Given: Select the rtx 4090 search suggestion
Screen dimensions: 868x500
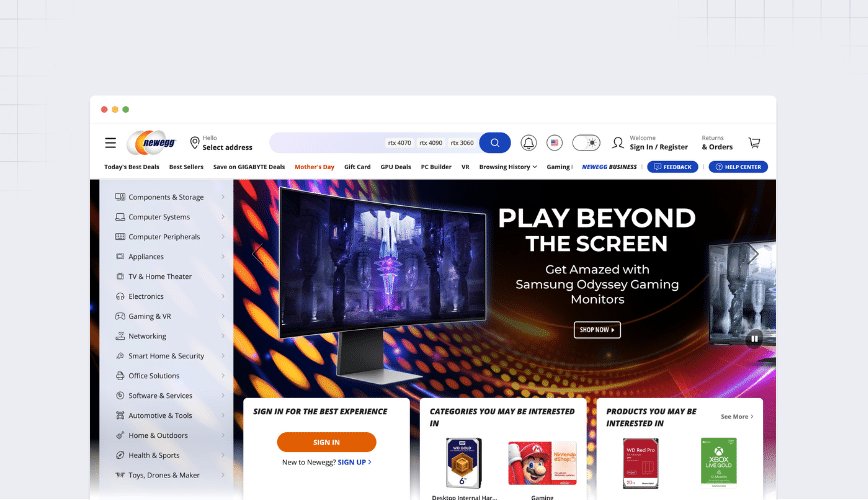Looking at the screenshot, I should point(431,143).
